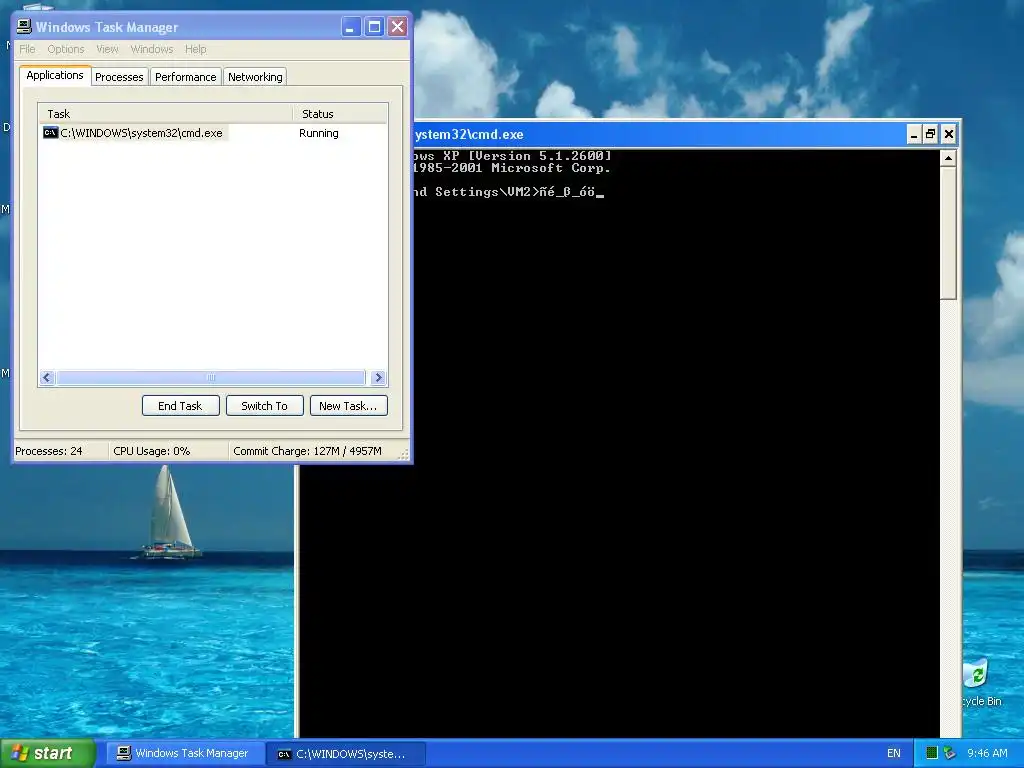Select the cmd.exe task row

pos(212,133)
